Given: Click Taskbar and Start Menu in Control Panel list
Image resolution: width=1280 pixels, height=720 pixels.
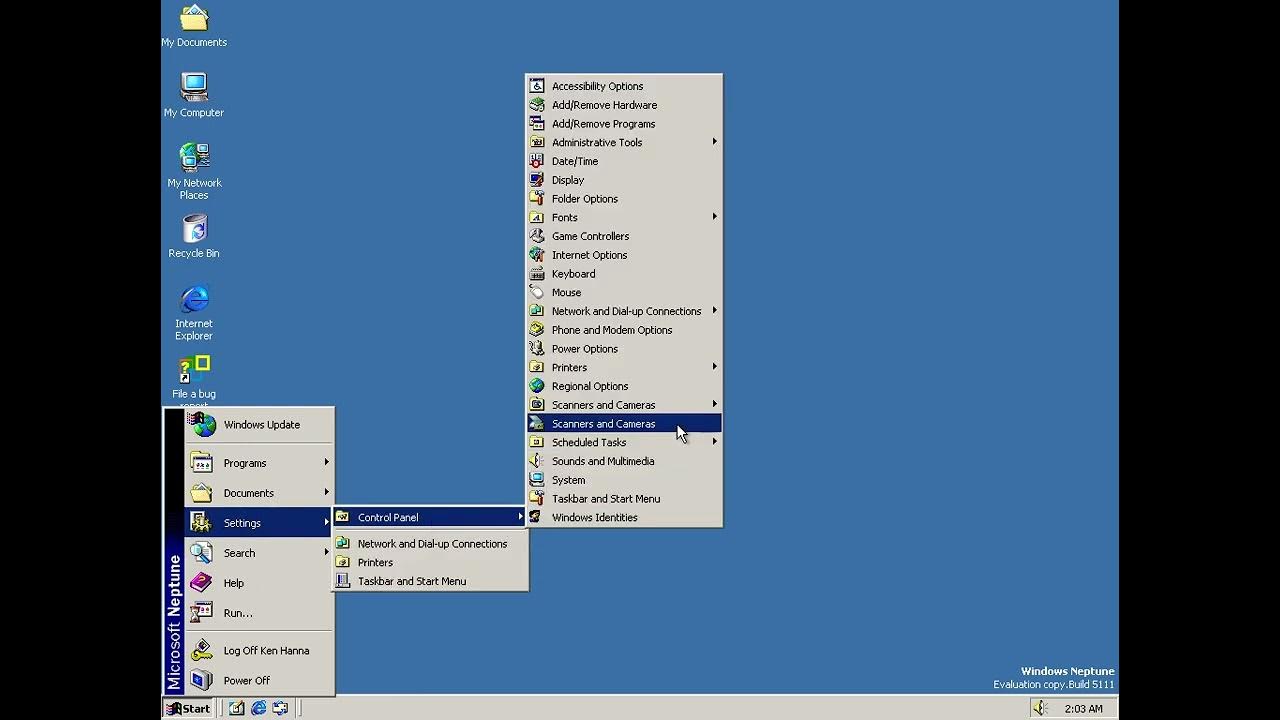Looking at the screenshot, I should pyautogui.click(x=624, y=499).
